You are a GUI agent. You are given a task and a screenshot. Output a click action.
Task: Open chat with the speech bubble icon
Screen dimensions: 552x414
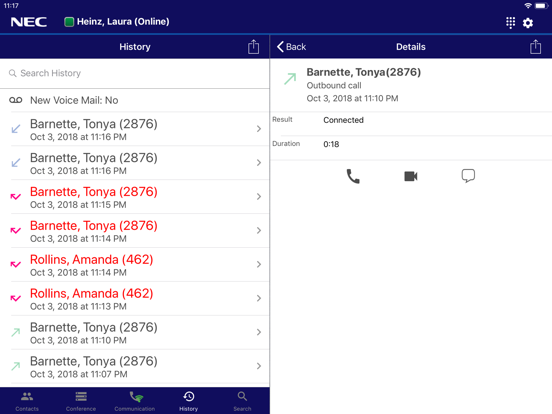click(x=468, y=176)
